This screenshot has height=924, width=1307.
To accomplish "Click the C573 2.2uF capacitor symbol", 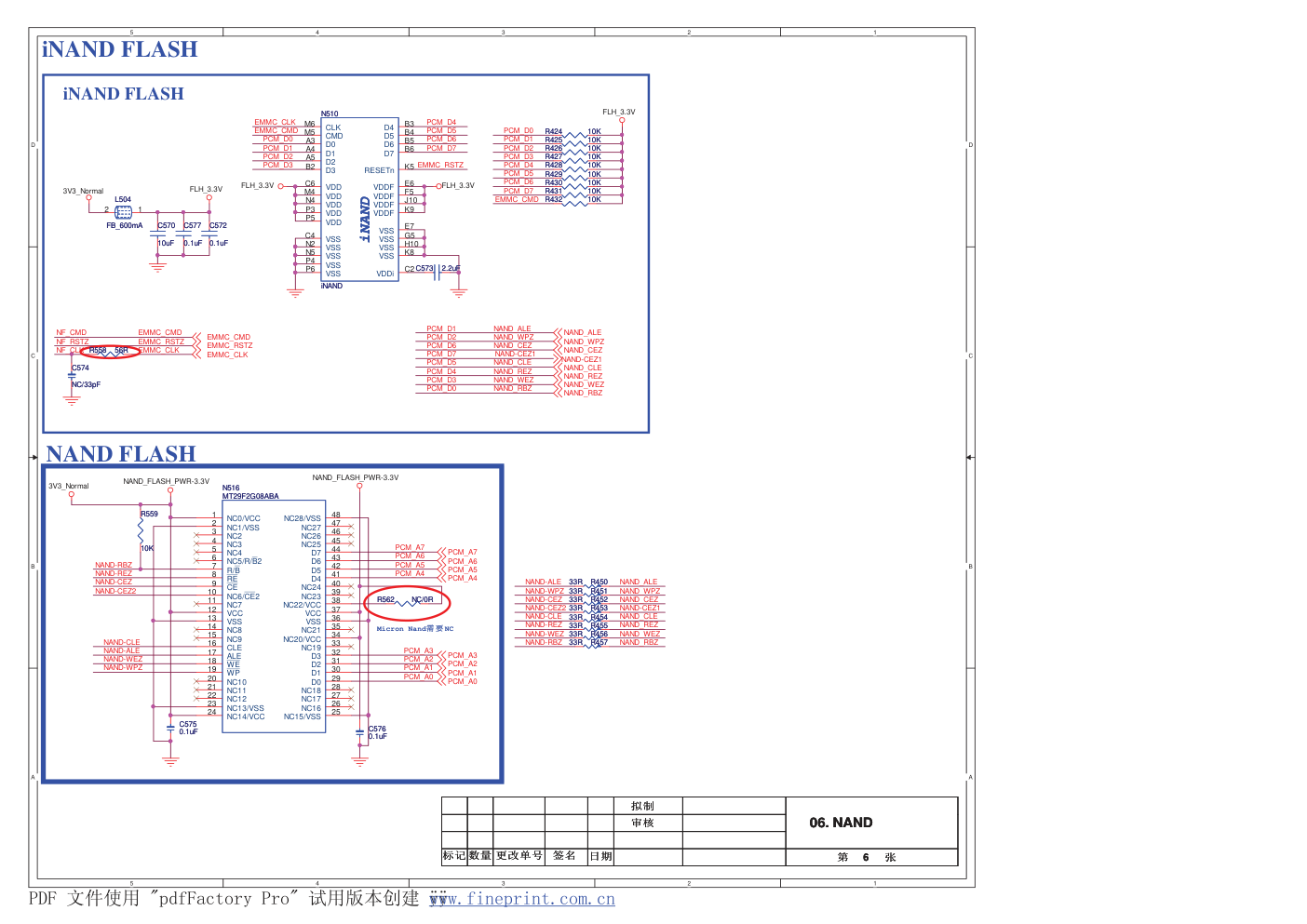I will (437, 271).
